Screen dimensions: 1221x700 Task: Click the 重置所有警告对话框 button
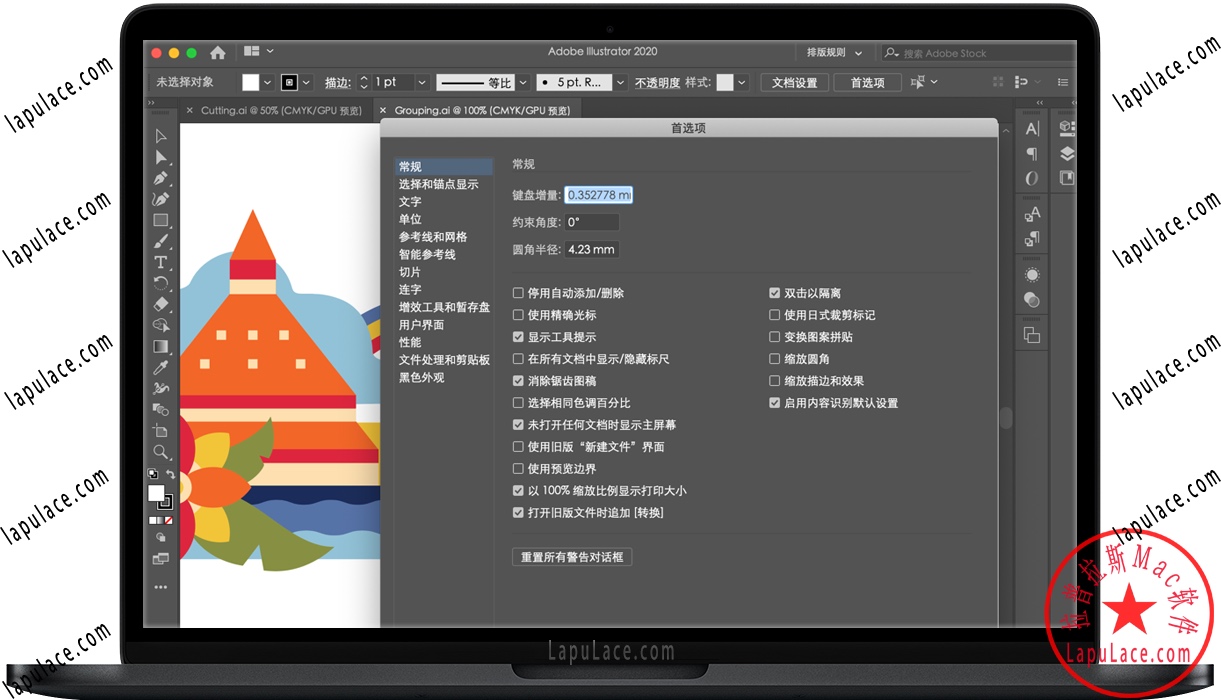click(572, 557)
